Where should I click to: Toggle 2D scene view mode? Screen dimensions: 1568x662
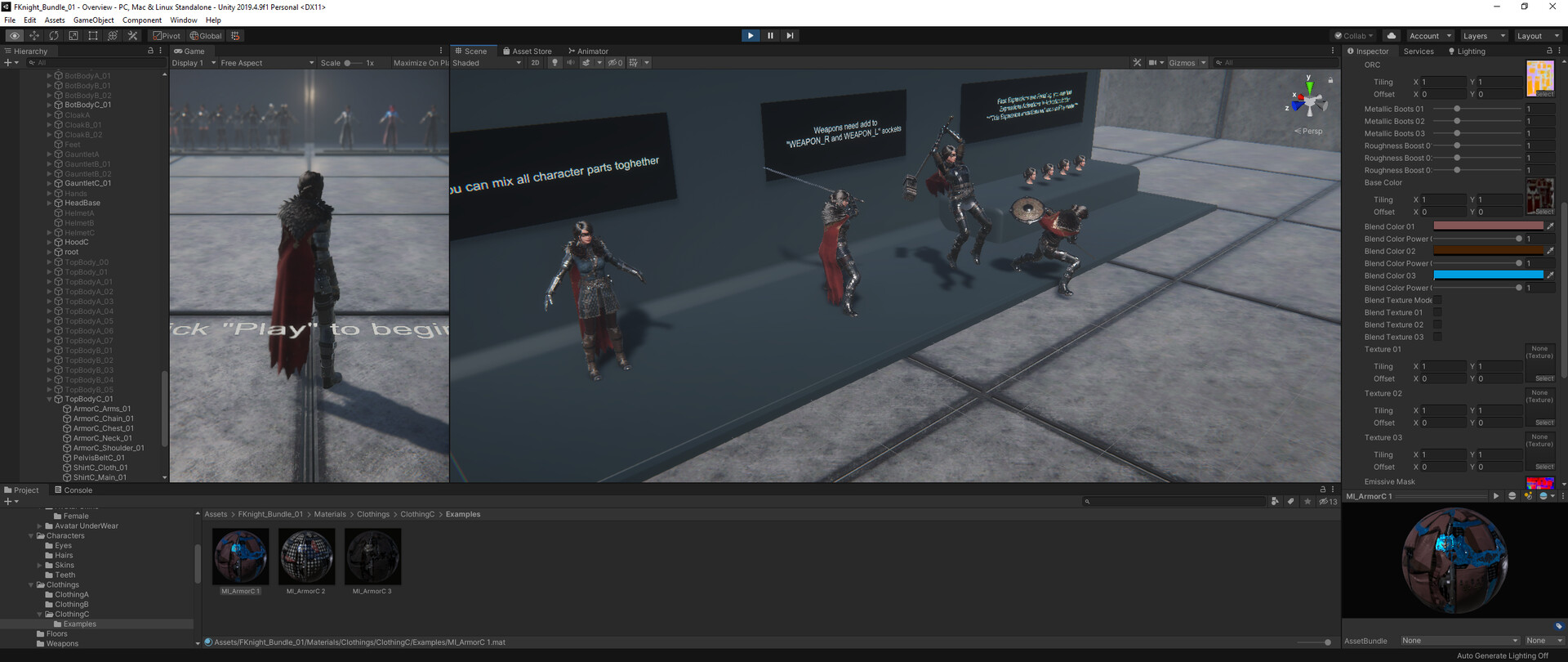[535, 63]
